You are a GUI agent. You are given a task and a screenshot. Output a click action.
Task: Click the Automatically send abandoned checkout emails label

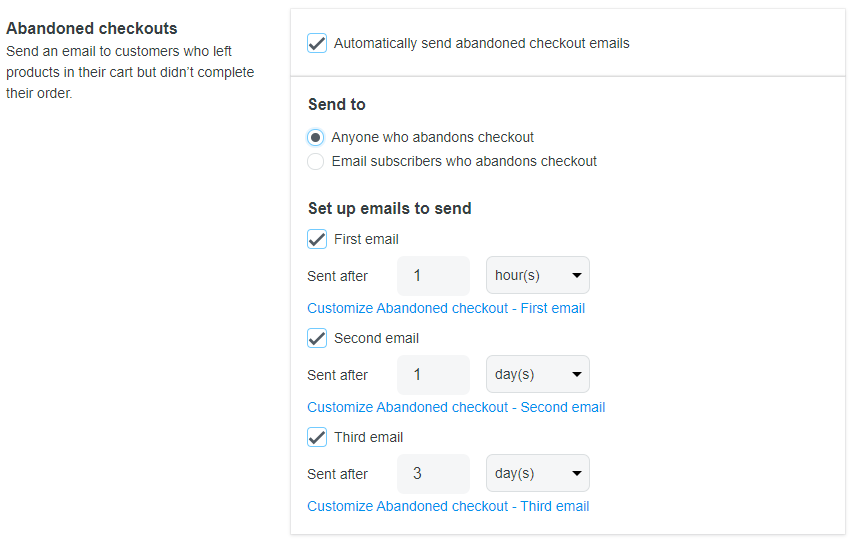coord(481,43)
